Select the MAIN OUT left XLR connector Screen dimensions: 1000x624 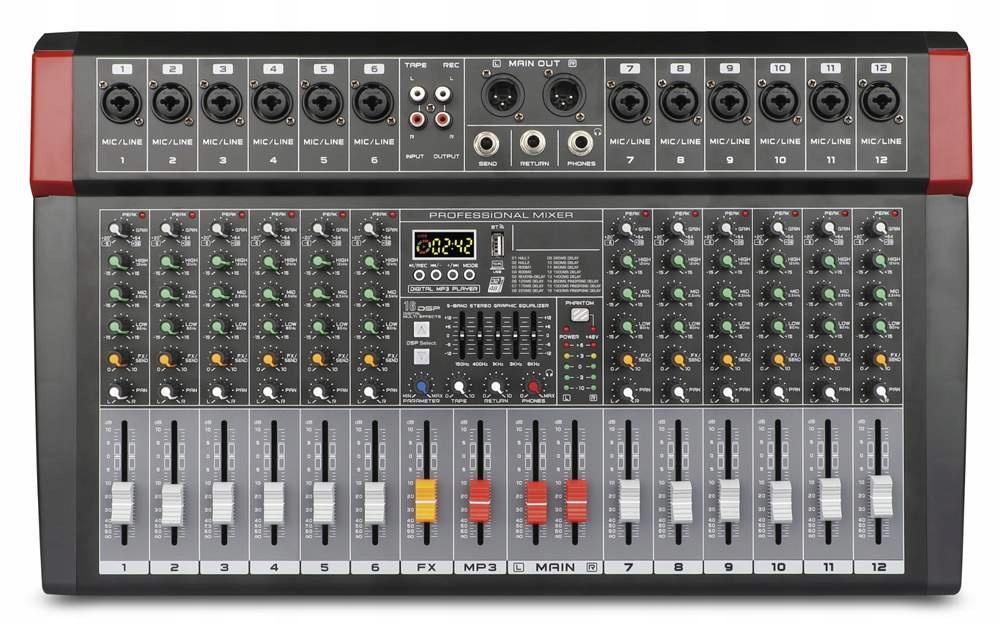point(503,95)
